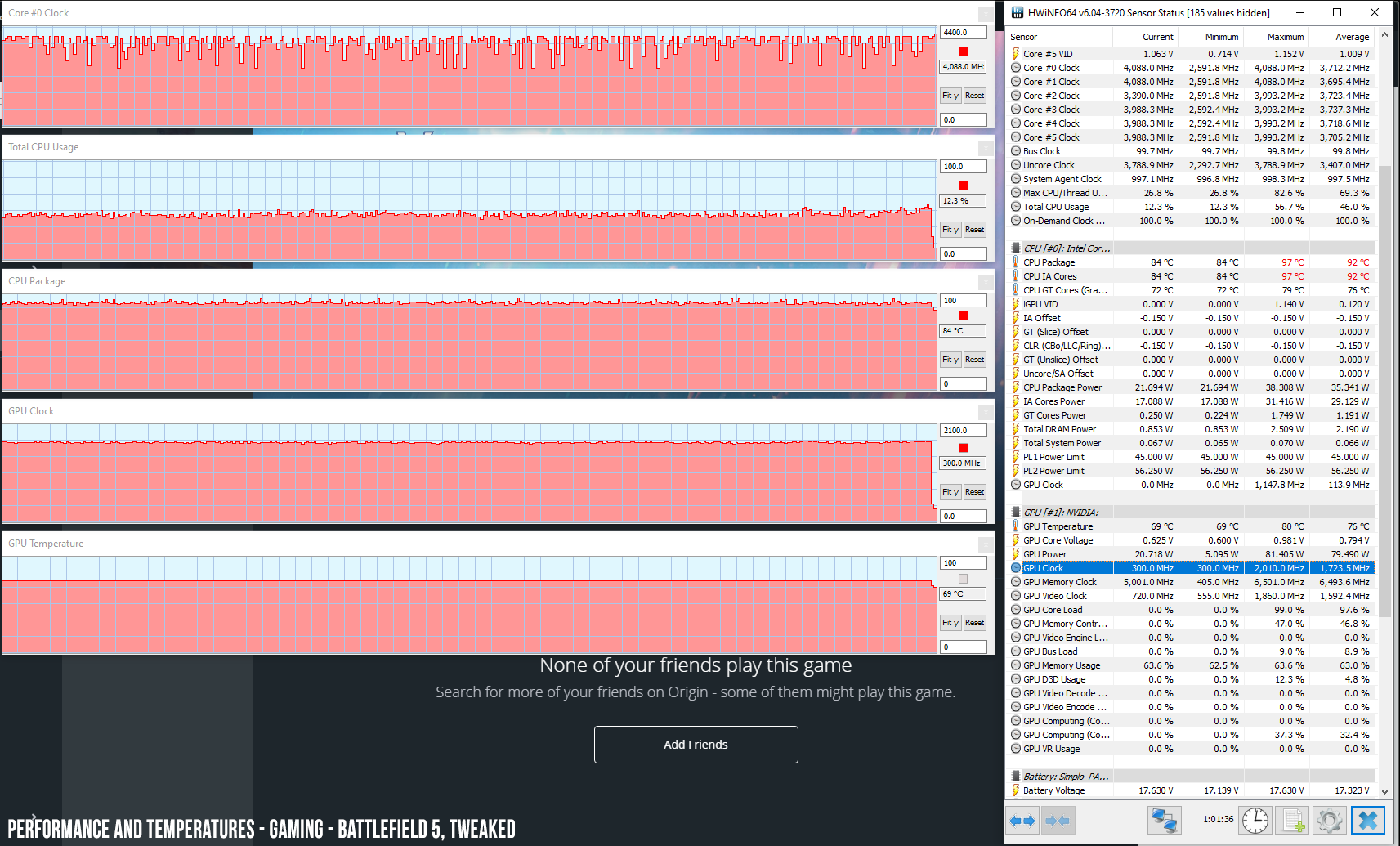1400x846 pixels.
Task: Edit Core #0 Clock graph maximum field 4400.0
Action: [x=963, y=33]
